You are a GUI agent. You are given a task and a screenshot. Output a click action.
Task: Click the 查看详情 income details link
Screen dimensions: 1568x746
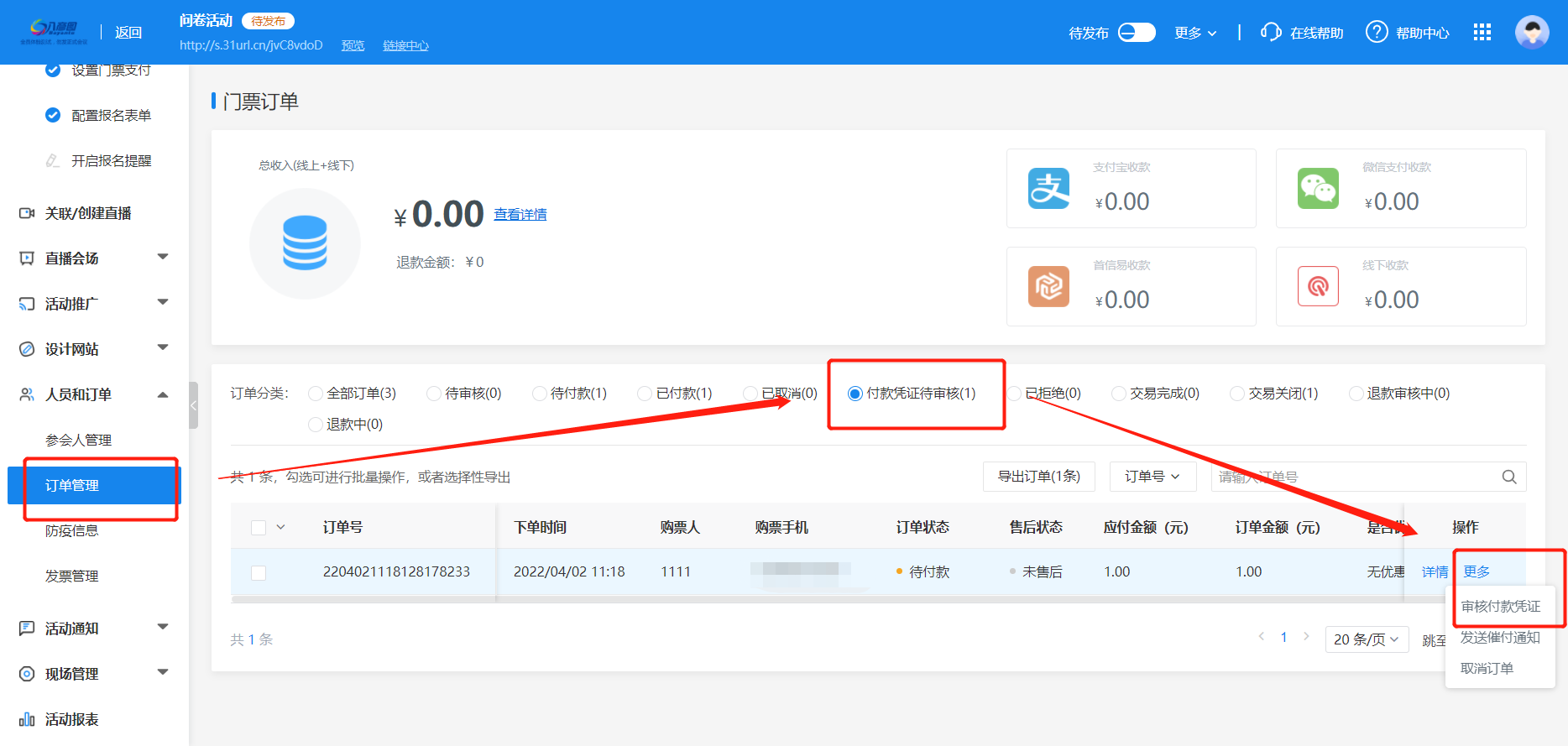520,215
